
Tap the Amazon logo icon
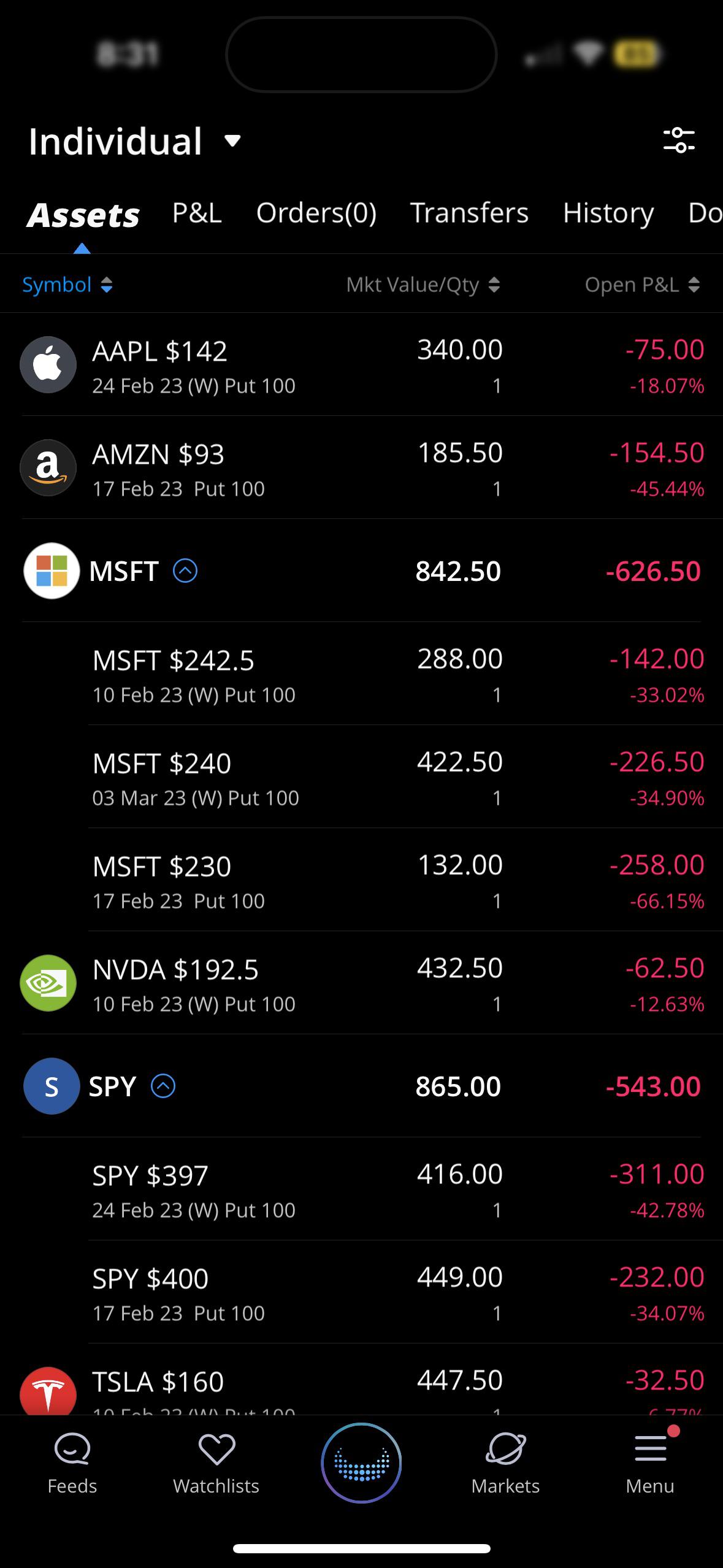(48, 467)
